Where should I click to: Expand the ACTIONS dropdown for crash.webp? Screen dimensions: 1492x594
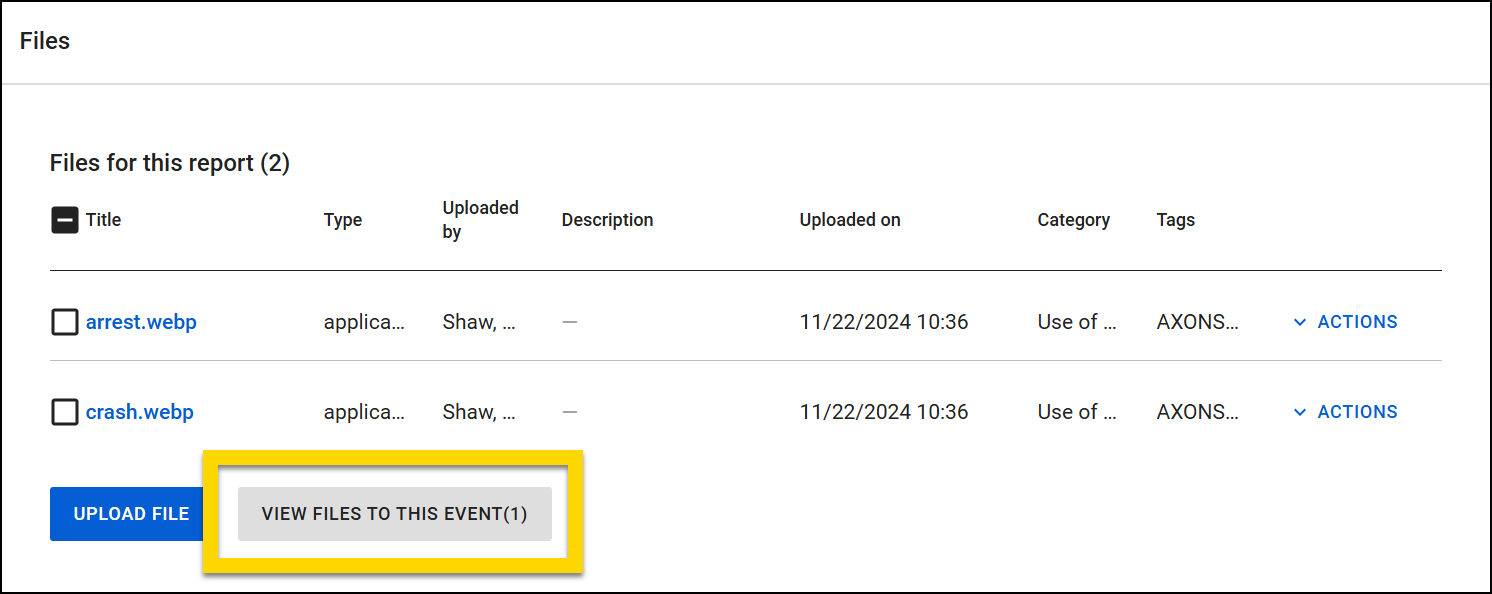(x=1357, y=411)
